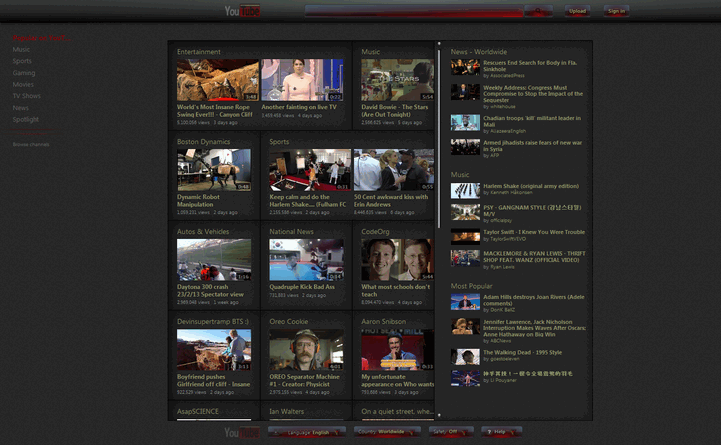Screen dimensions: 721x445
Task: Select Gaming in left sidebar
Action: [x=24, y=73]
